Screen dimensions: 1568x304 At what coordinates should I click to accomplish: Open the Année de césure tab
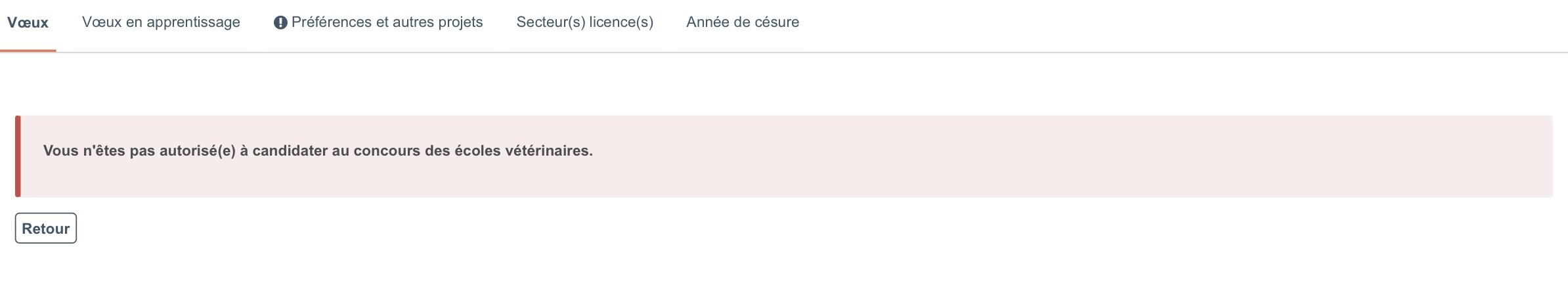coord(743,22)
